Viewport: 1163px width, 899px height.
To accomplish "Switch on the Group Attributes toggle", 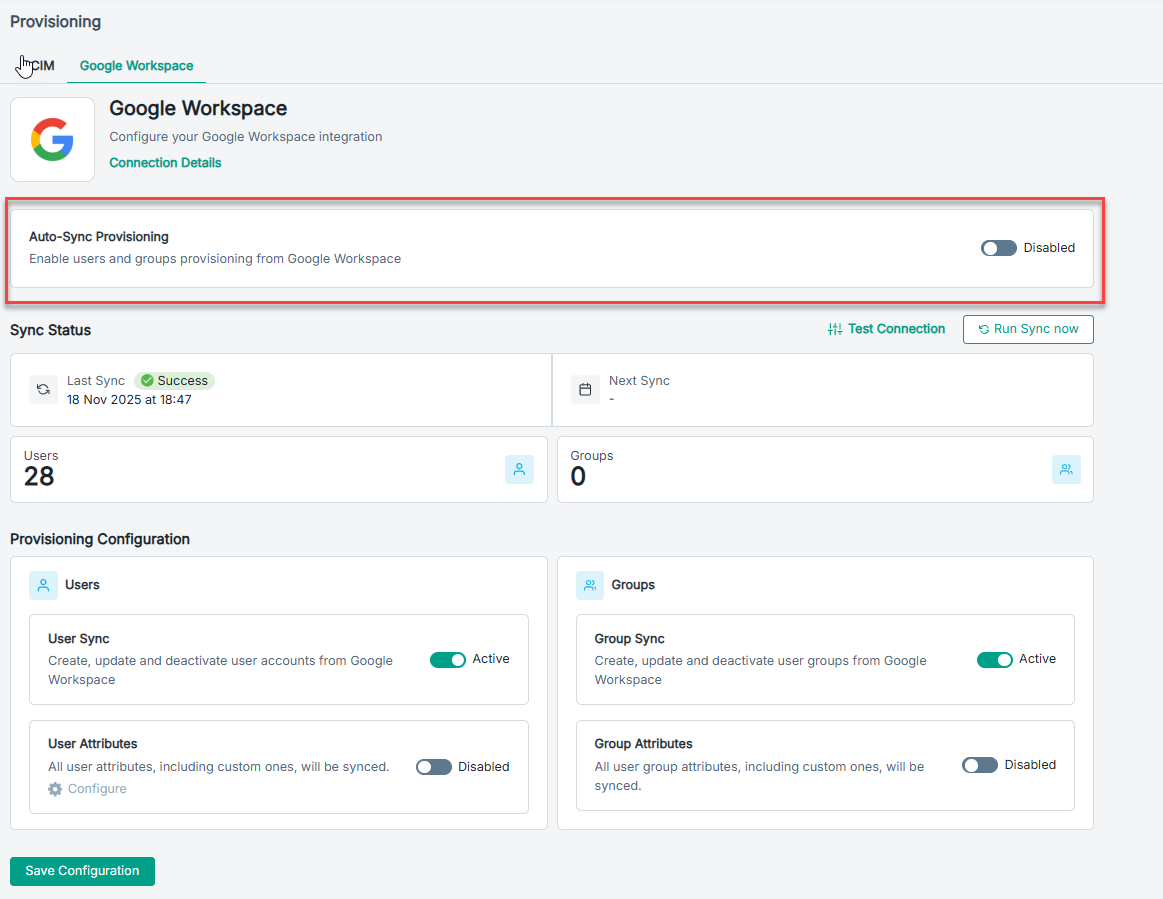I will 980,765.
